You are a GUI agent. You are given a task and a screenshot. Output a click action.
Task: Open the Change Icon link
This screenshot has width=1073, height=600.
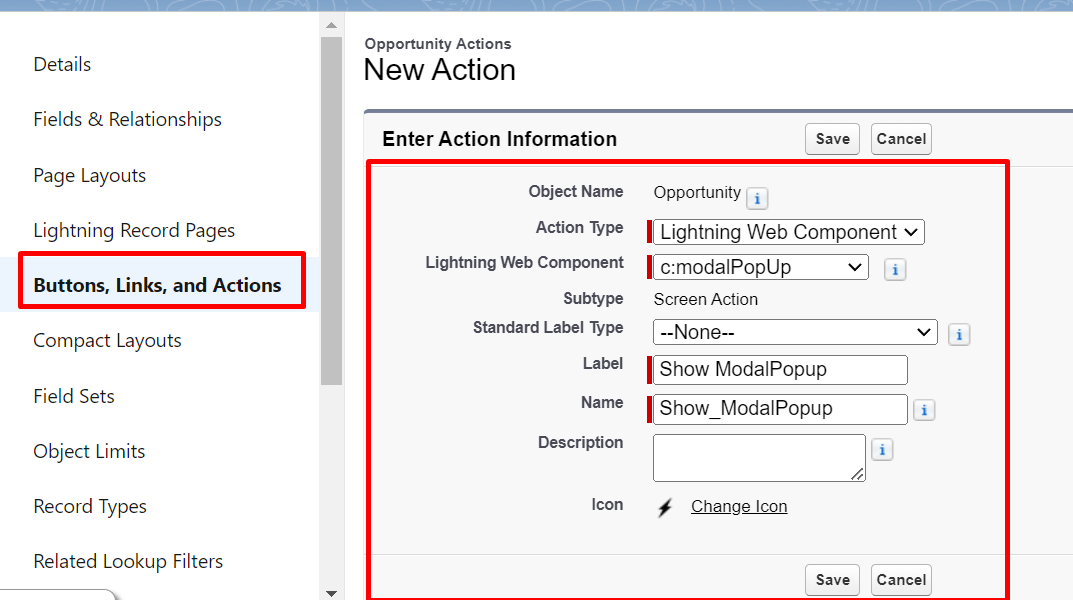739,506
